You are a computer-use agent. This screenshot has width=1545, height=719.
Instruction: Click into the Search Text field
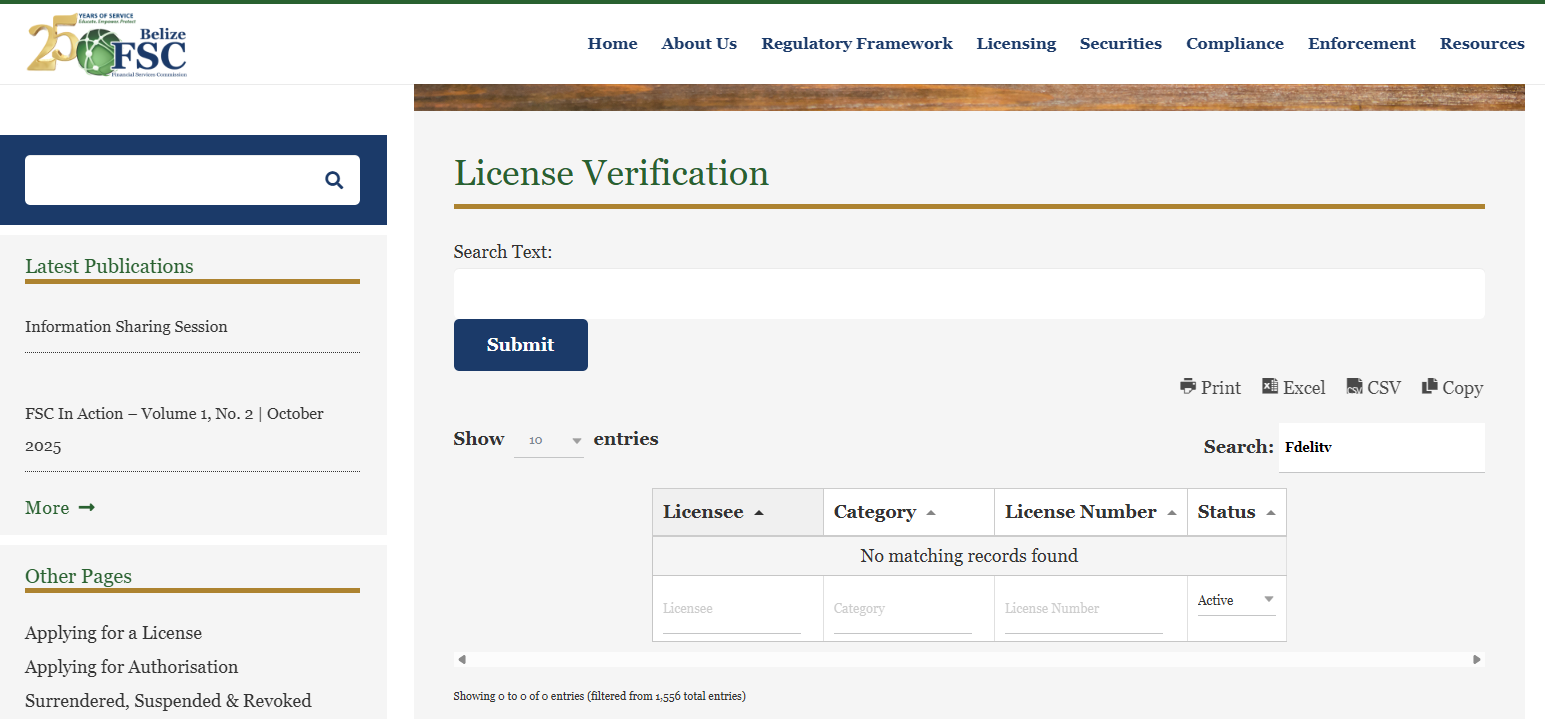968,294
